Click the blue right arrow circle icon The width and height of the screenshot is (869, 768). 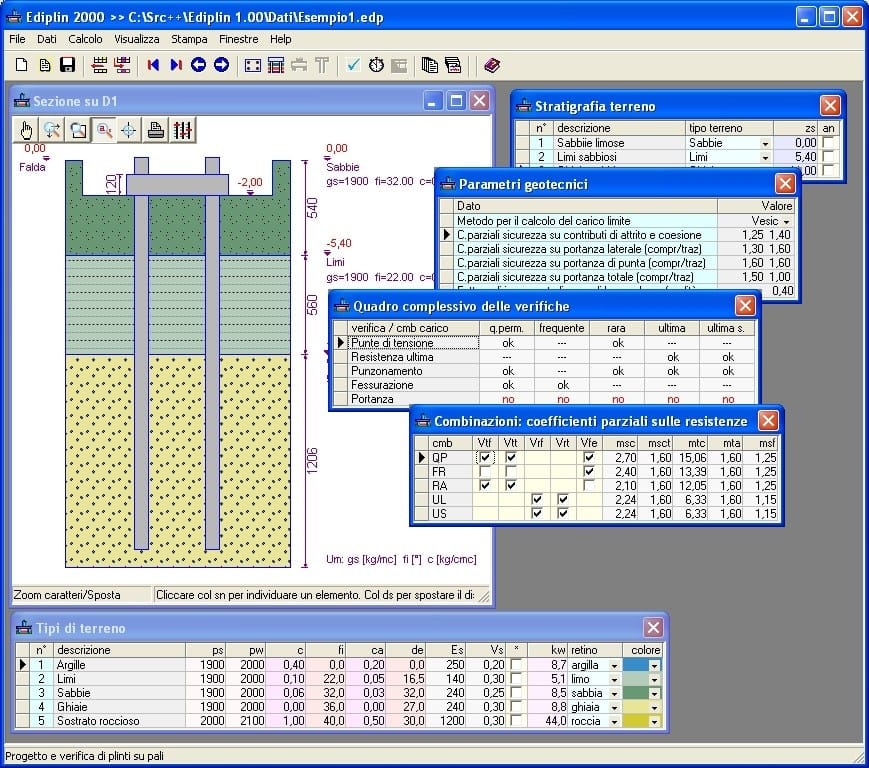click(x=221, y=66)
